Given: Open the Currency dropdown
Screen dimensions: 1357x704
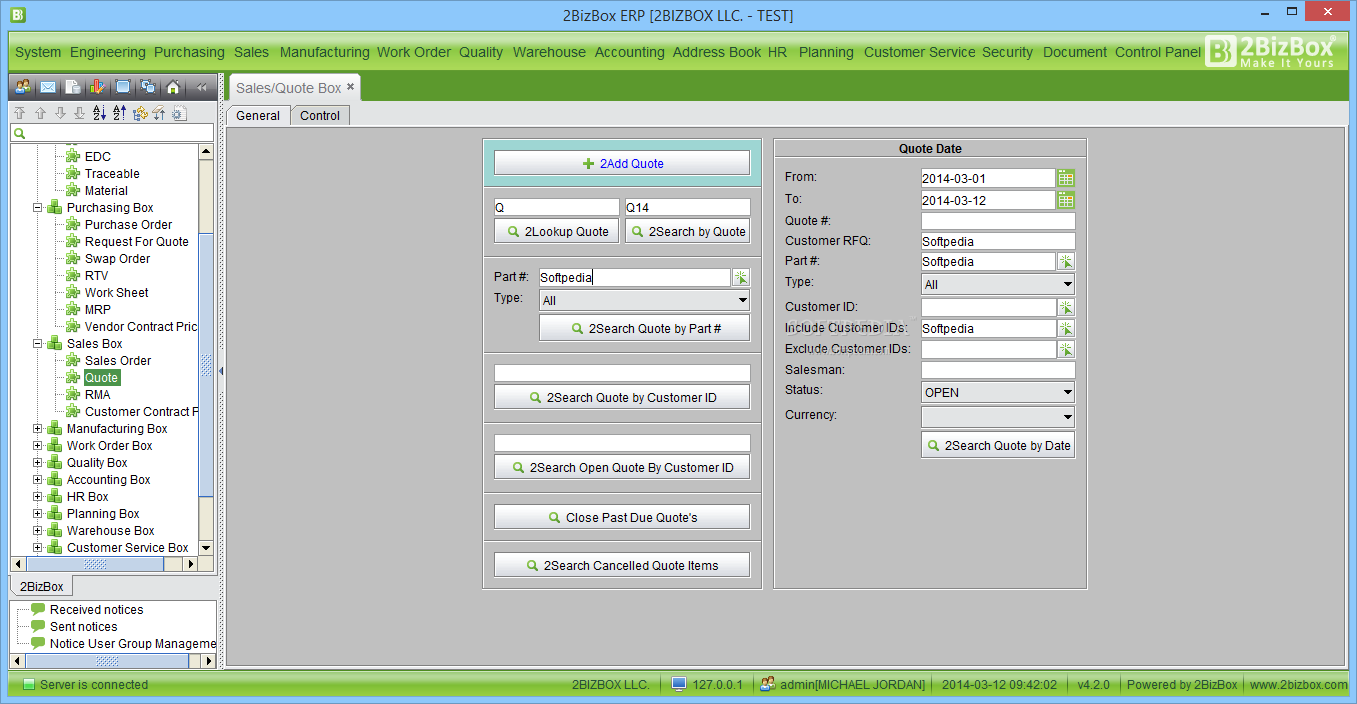Looking at the screenshot, I should [998, 417].
